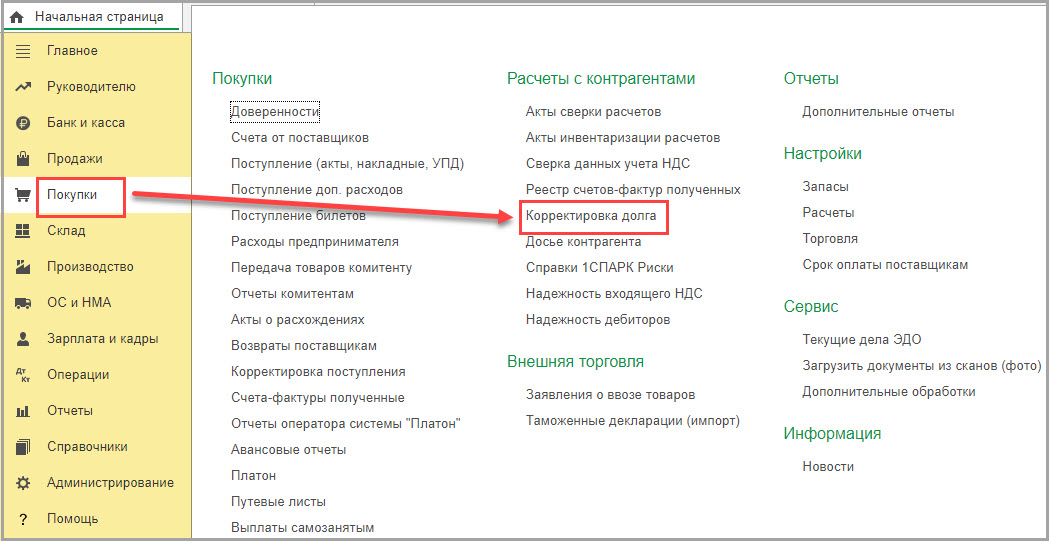Open Акты сверки расчетов
The height and width of the screenshot is (541, 1049).
pos(593,112)
